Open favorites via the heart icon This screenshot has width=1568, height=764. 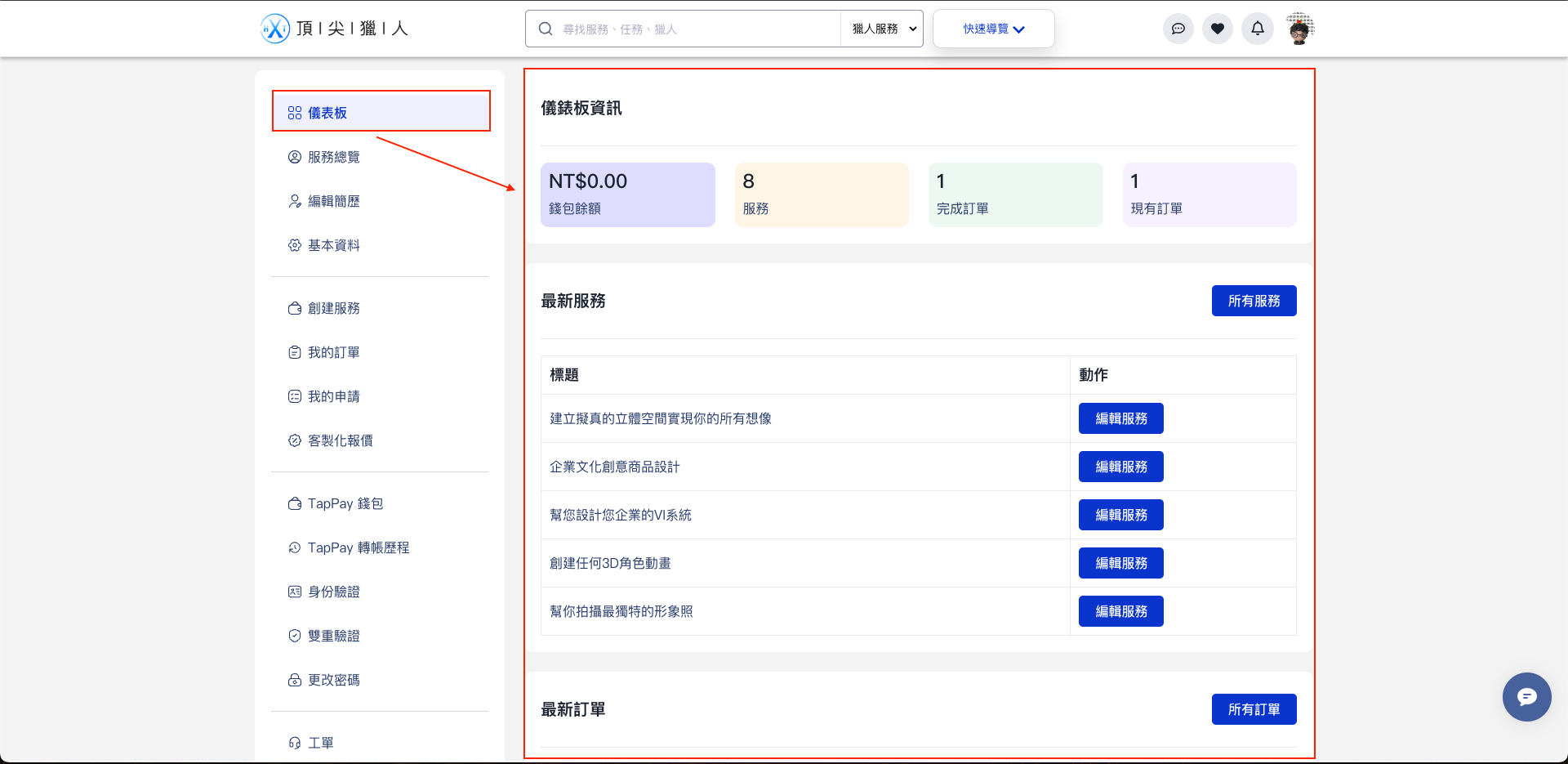(1217, 29)
